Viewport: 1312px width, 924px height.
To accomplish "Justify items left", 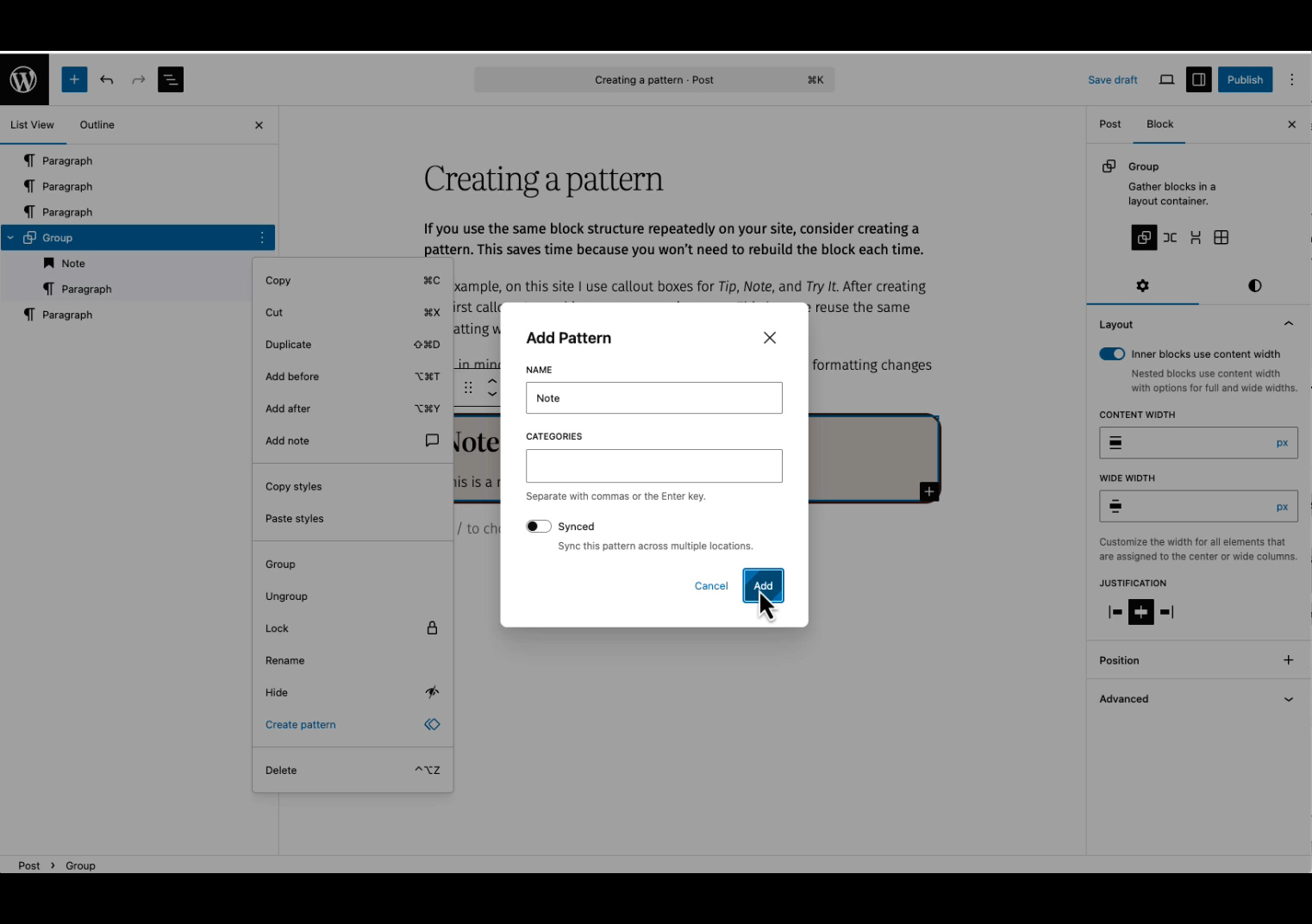I will pyautogui.click(x=1115, y=612).
